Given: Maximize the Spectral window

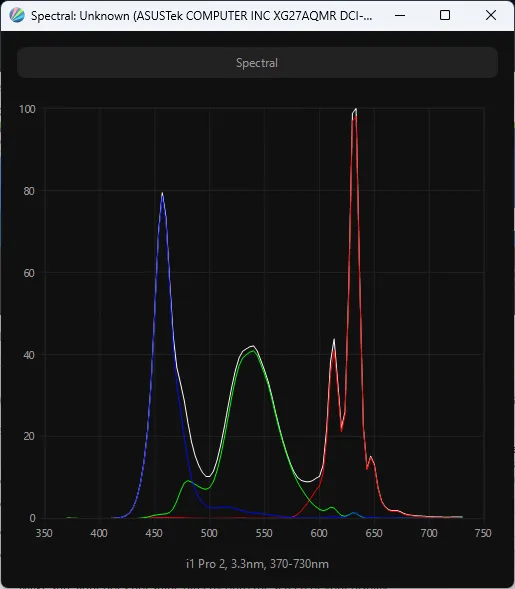Looking at the screenshot, I should tap(445, 15).
